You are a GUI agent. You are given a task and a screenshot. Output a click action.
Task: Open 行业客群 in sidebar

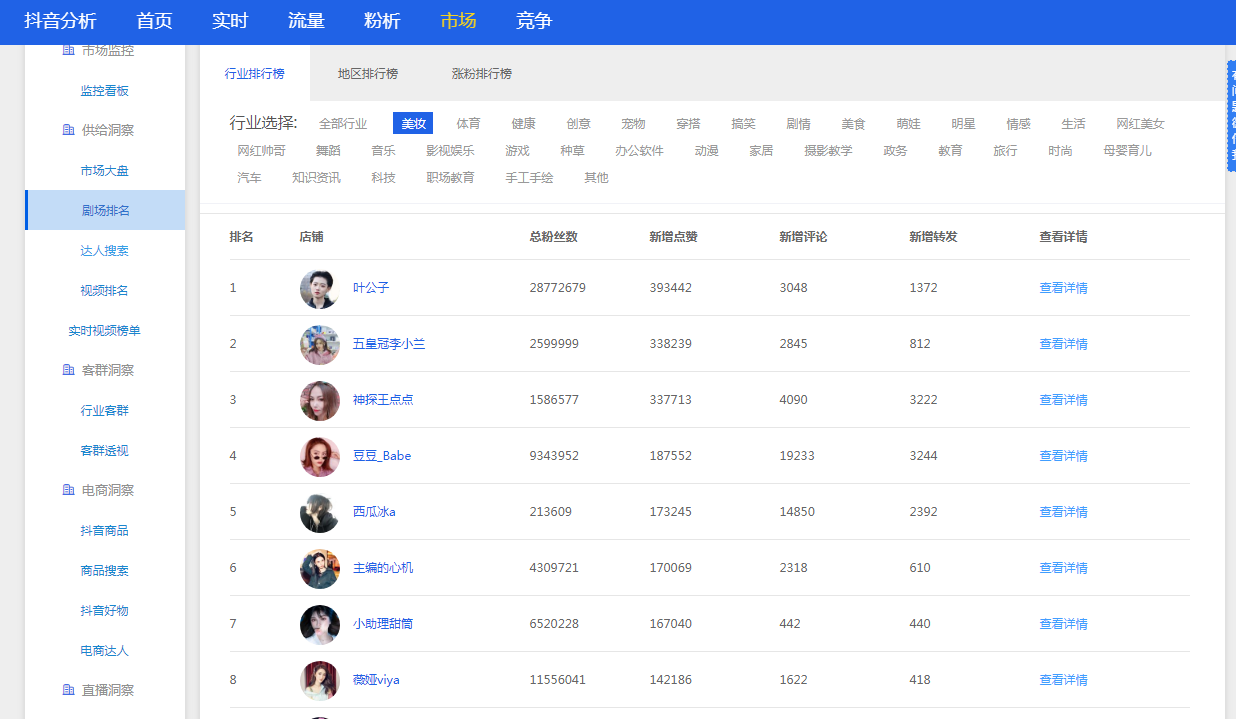pyautogui.click(x=105, y=411)
